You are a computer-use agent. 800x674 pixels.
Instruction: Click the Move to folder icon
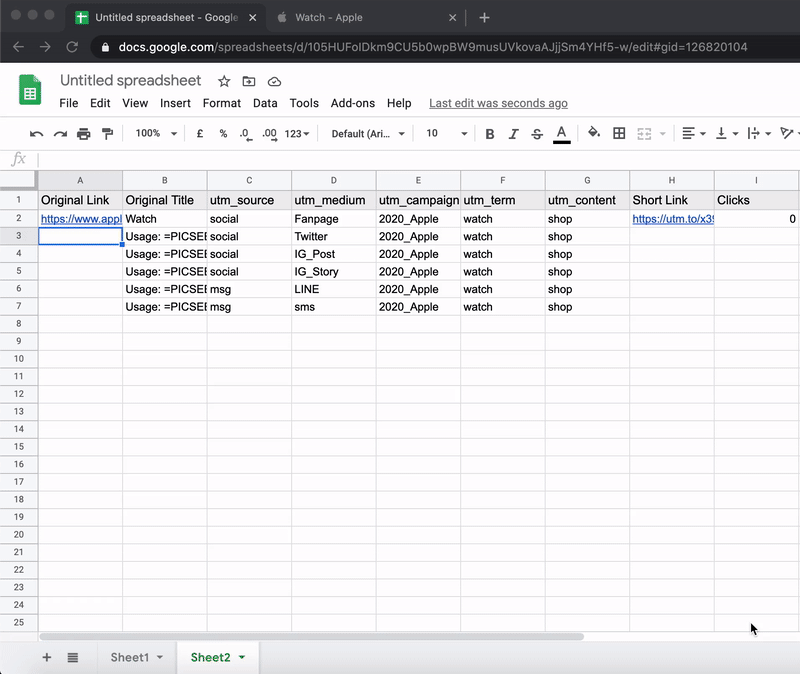[248, 81]
